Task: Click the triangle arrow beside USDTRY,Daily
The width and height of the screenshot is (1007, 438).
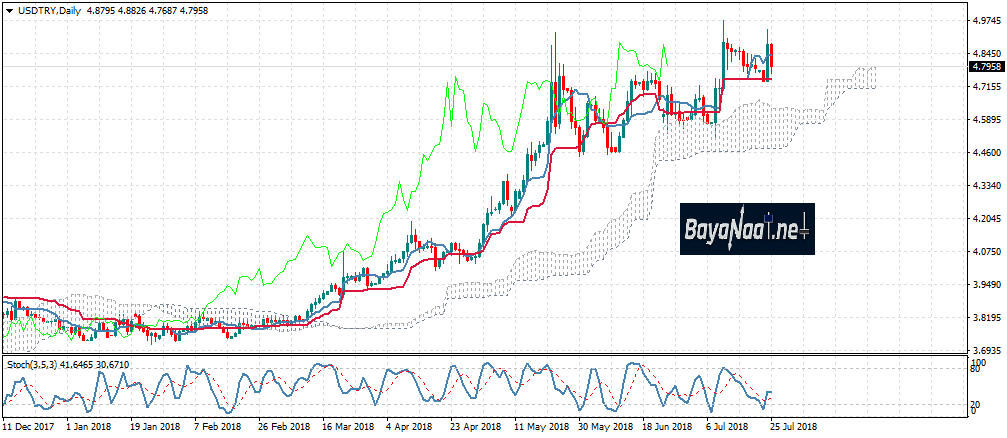Action: click(7, 8)
